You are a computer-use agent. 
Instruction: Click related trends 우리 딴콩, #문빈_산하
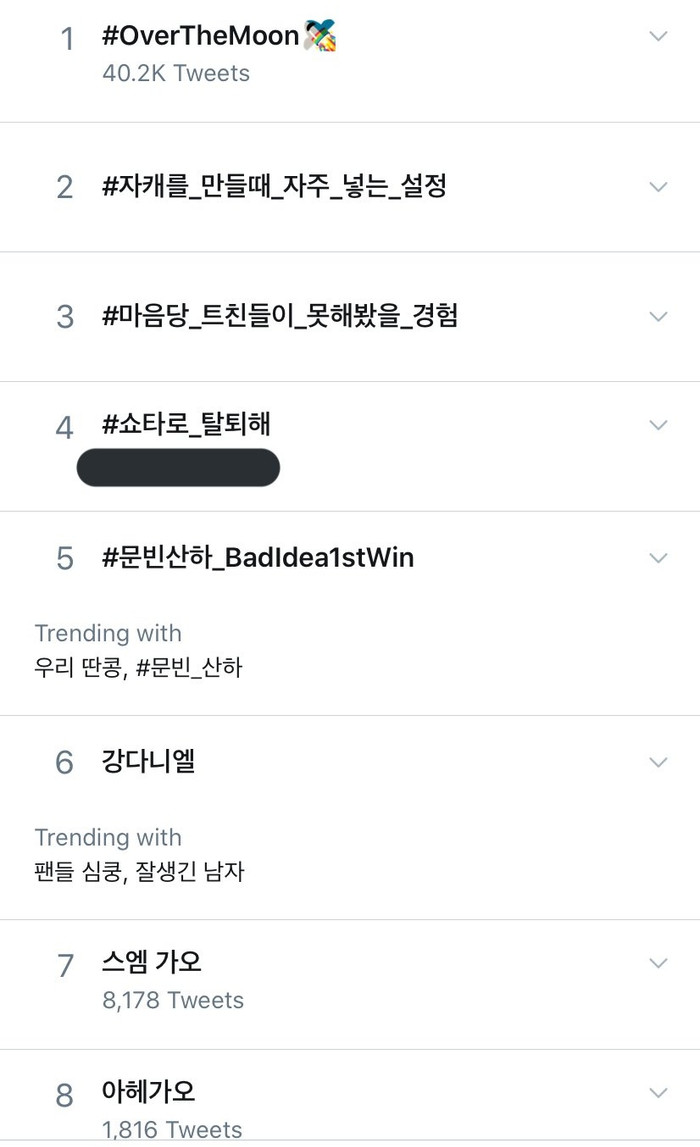tap(138, 667)
